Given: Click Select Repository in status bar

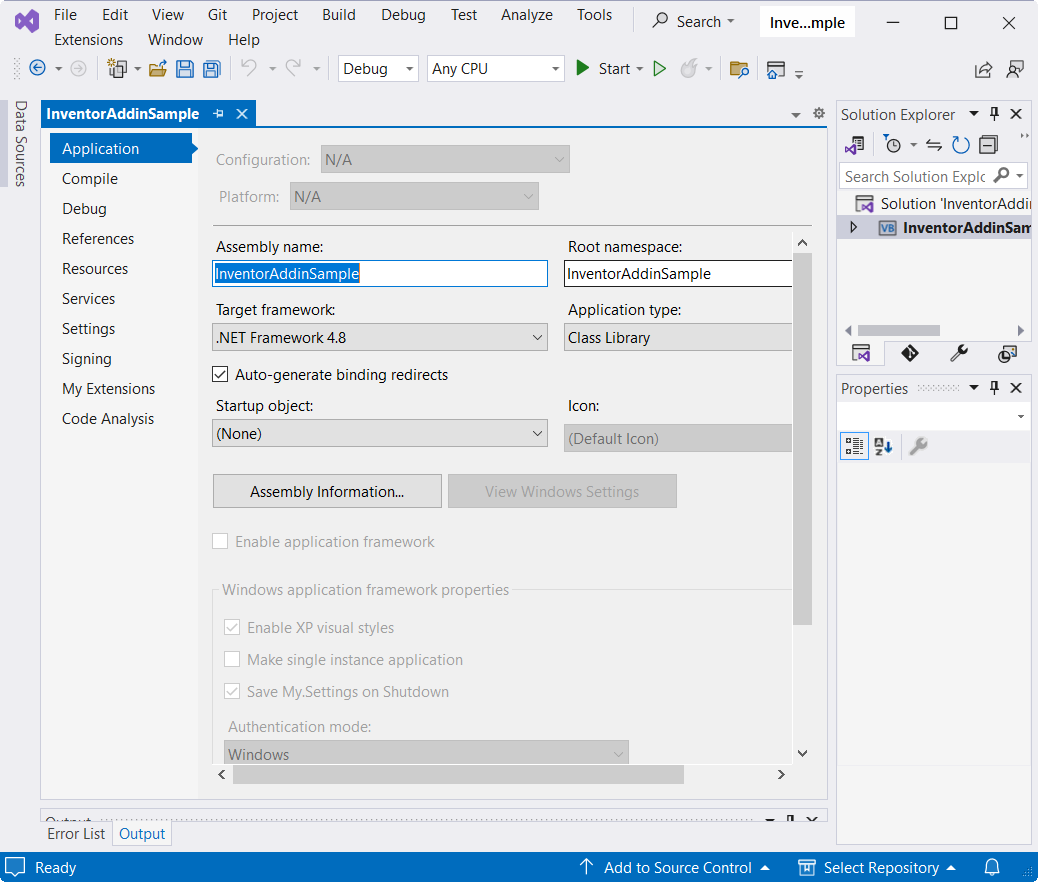Looking at the screenshot, I should click(877, 867).
